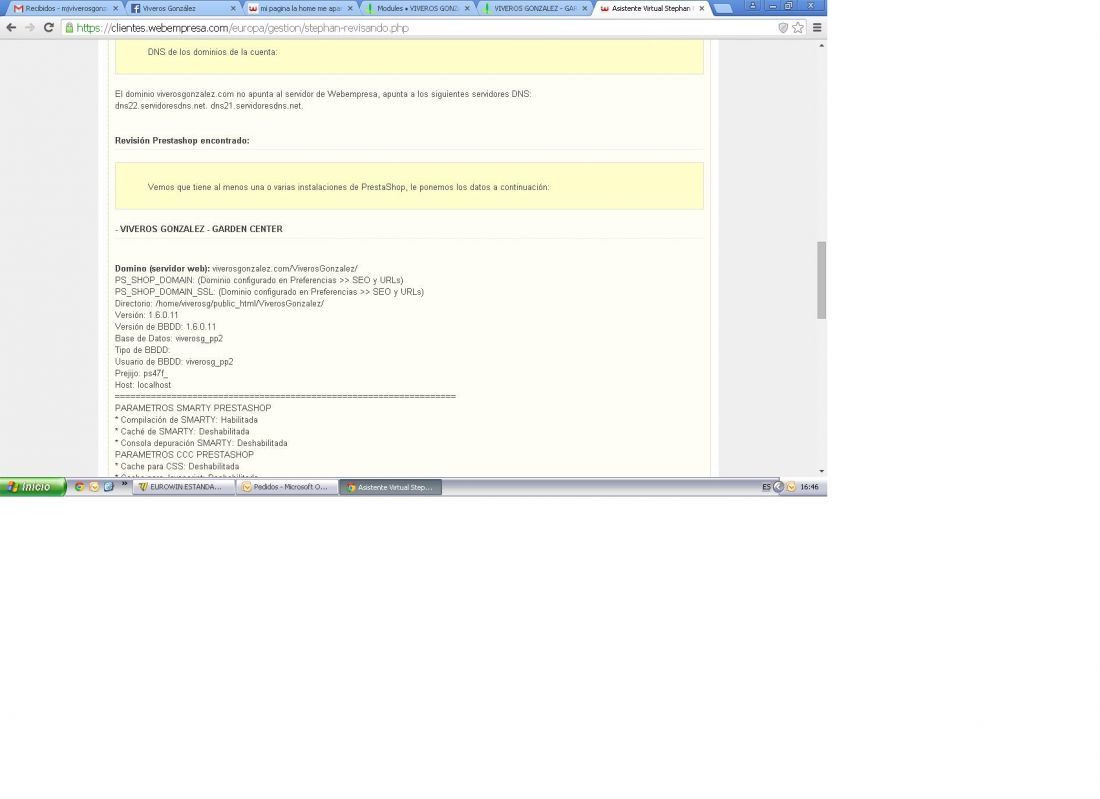Reload the current page

[x=48, y=27]
